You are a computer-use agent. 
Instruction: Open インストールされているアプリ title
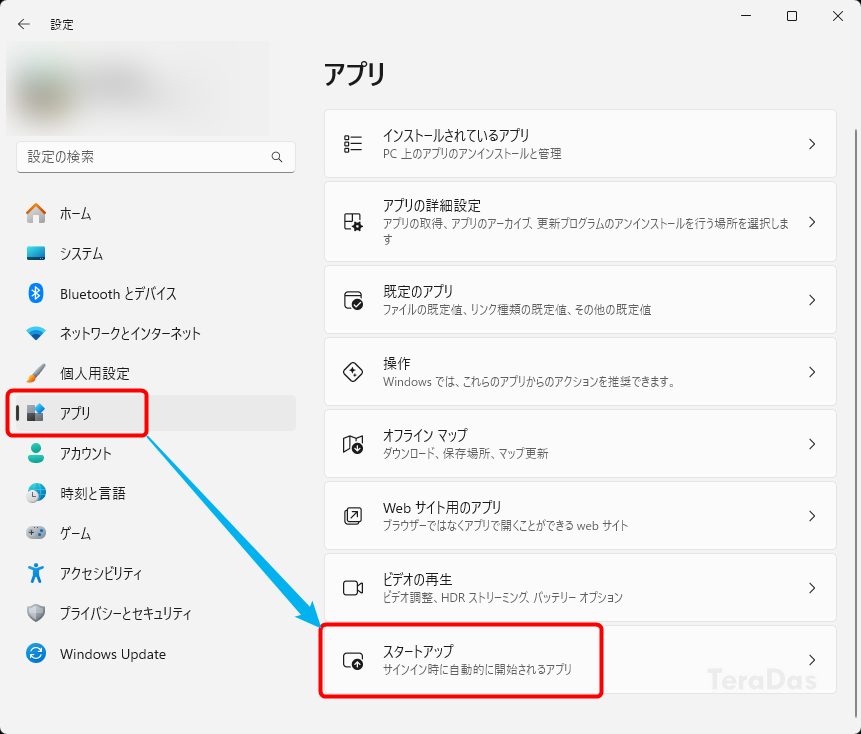point(456,135)
